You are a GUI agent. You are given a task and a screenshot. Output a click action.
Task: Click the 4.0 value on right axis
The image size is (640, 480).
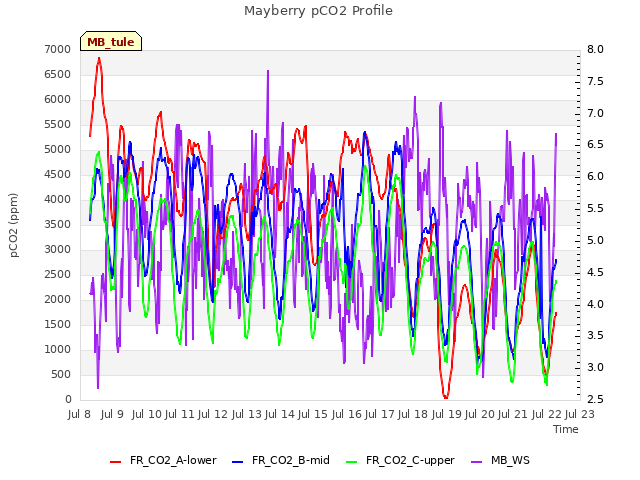tap(595, 304)
